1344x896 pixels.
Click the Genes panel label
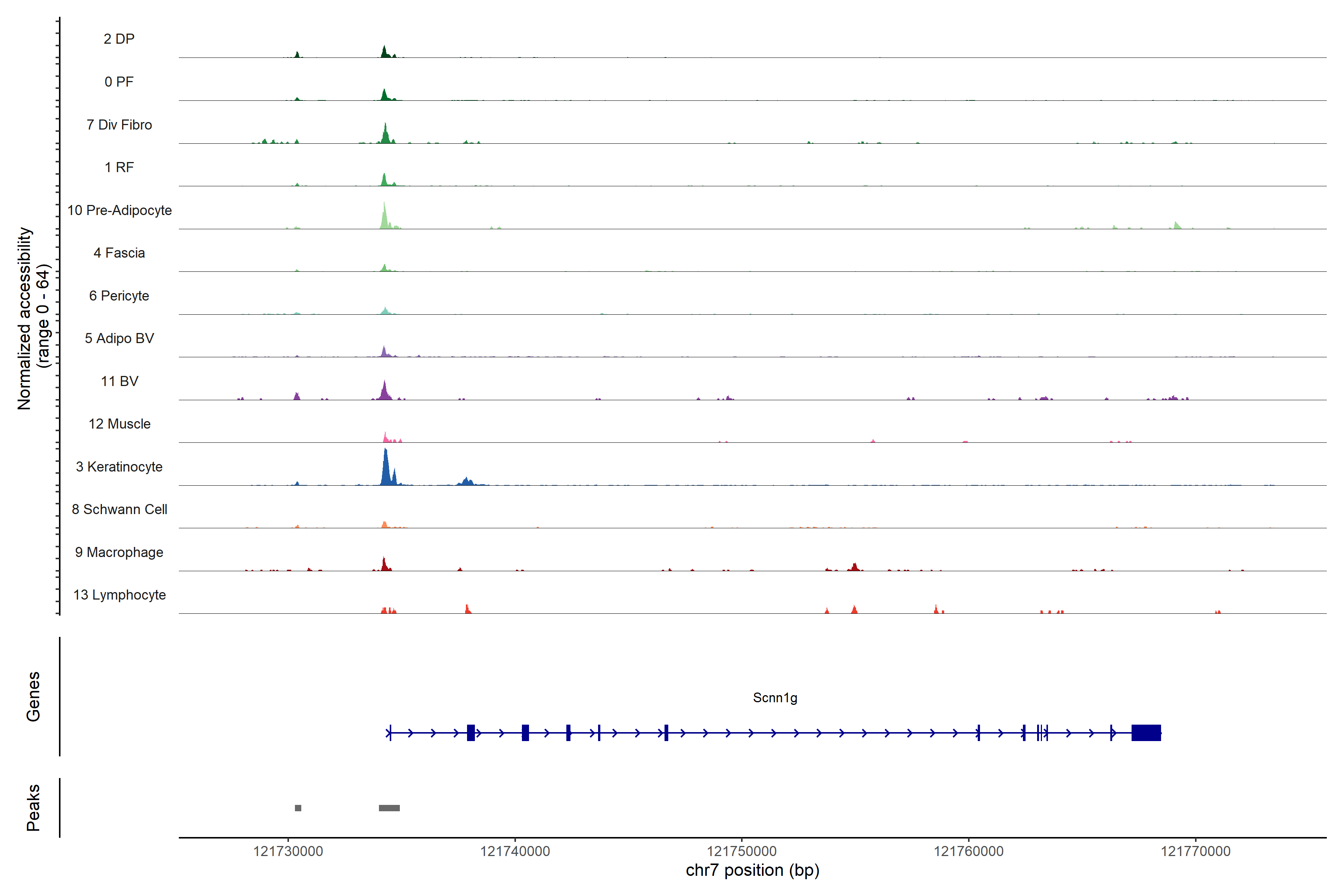[33, 697]
